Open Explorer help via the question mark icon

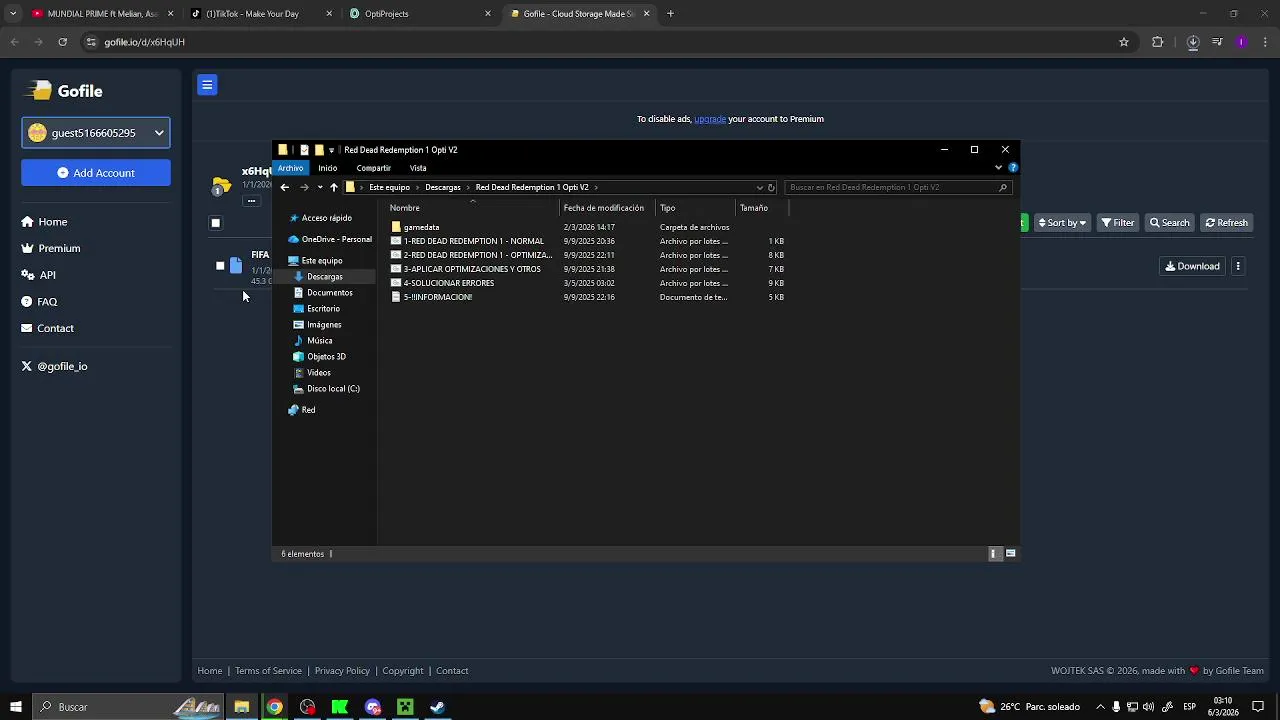coord(1012,168)
